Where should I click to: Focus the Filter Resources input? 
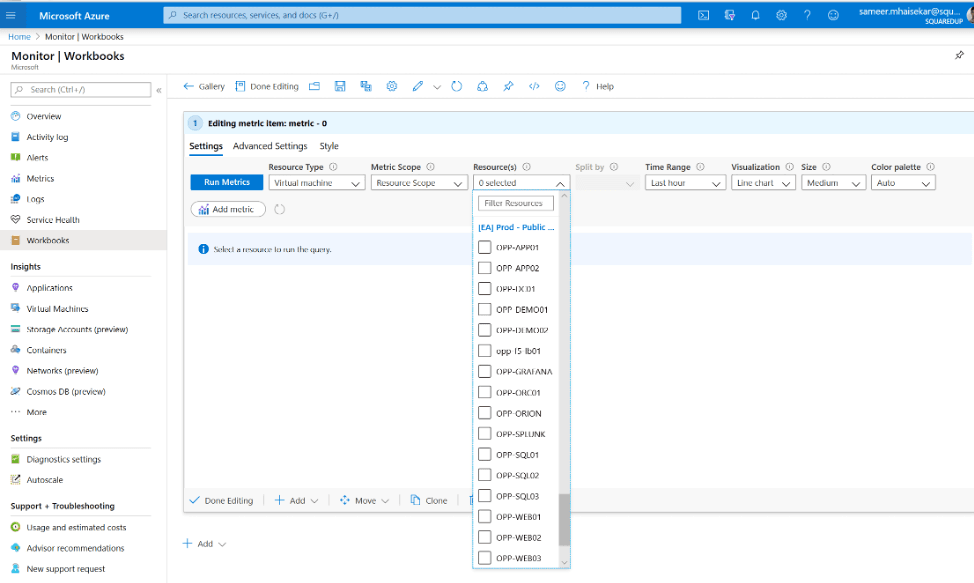click(516, 203)
